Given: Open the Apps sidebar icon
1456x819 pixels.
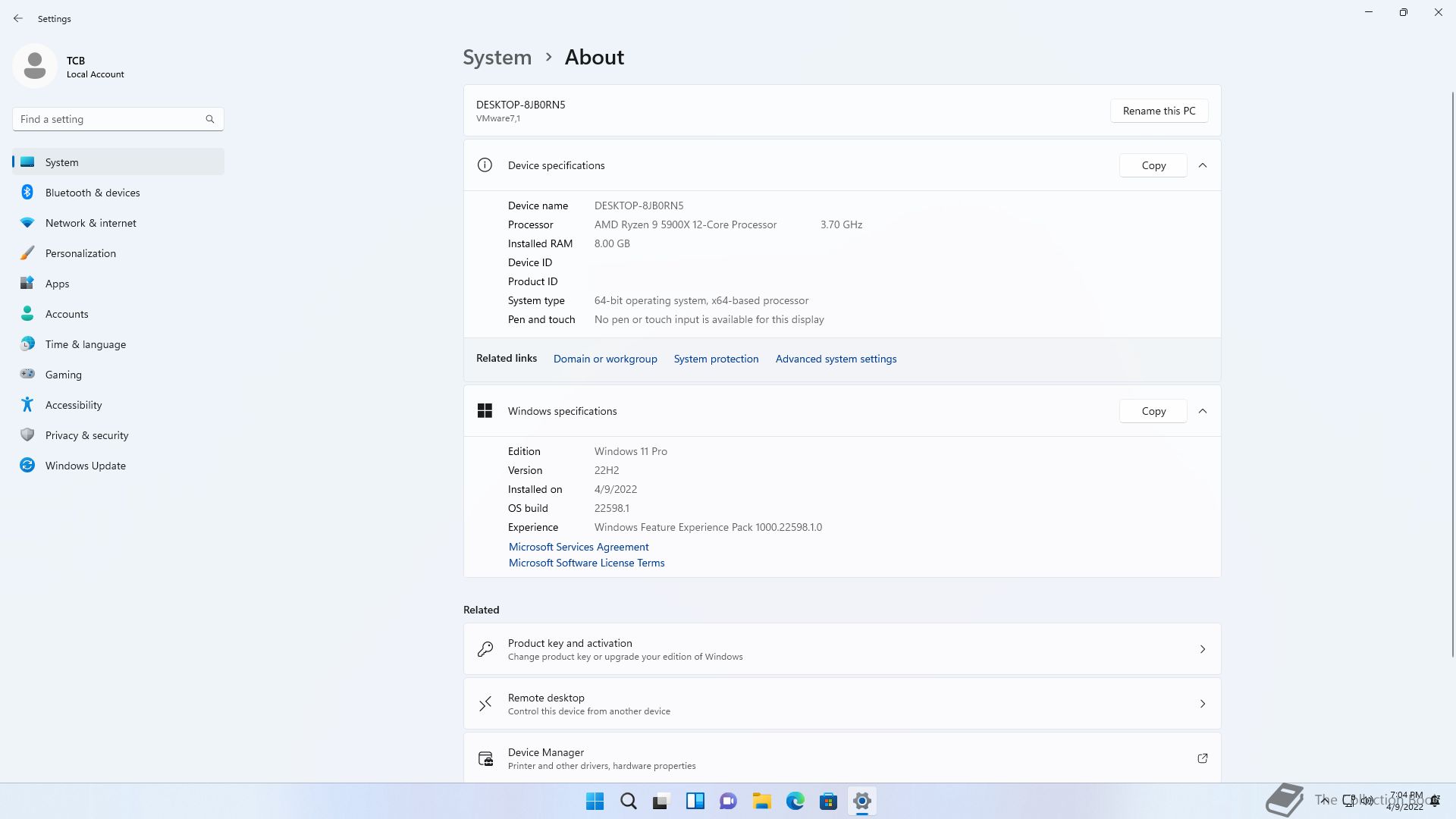Looking at the screenshot, I should point(27,283).
